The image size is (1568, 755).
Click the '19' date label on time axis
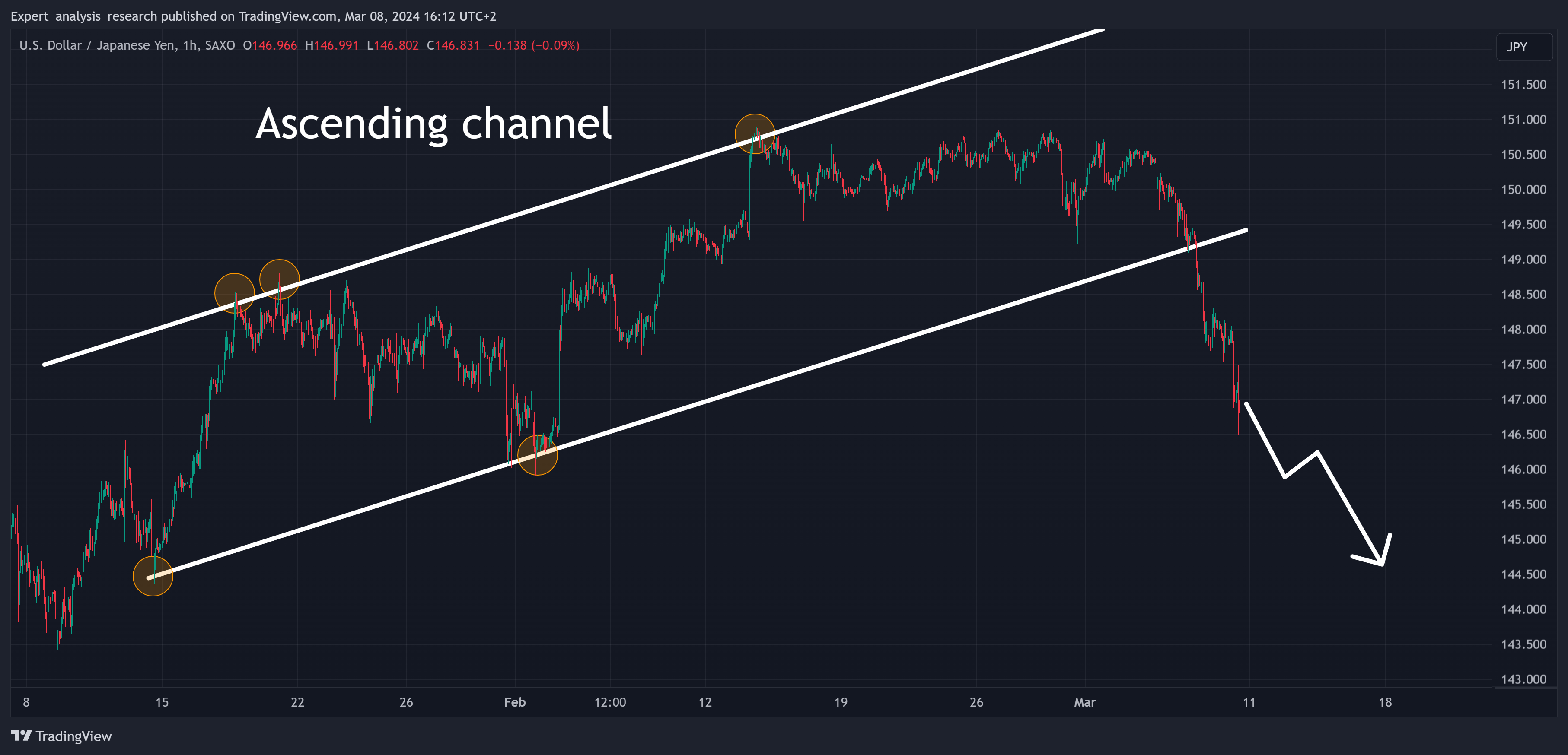click(x=841, y=702)
